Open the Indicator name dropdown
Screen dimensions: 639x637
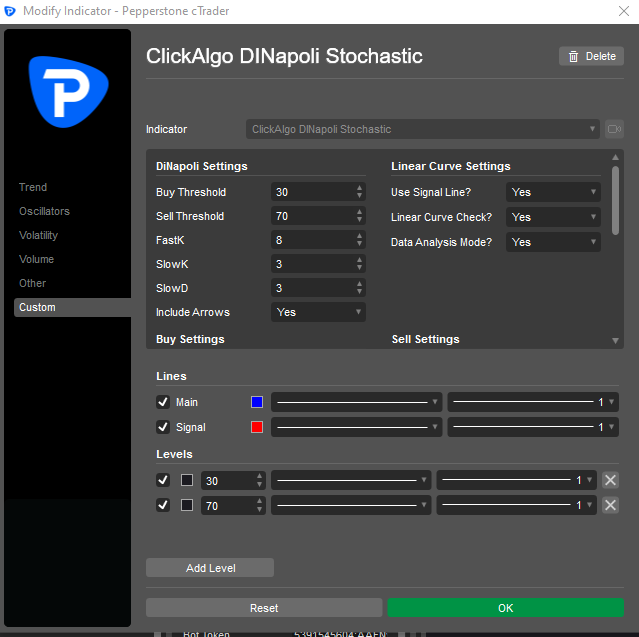click(x=423, y=129)
